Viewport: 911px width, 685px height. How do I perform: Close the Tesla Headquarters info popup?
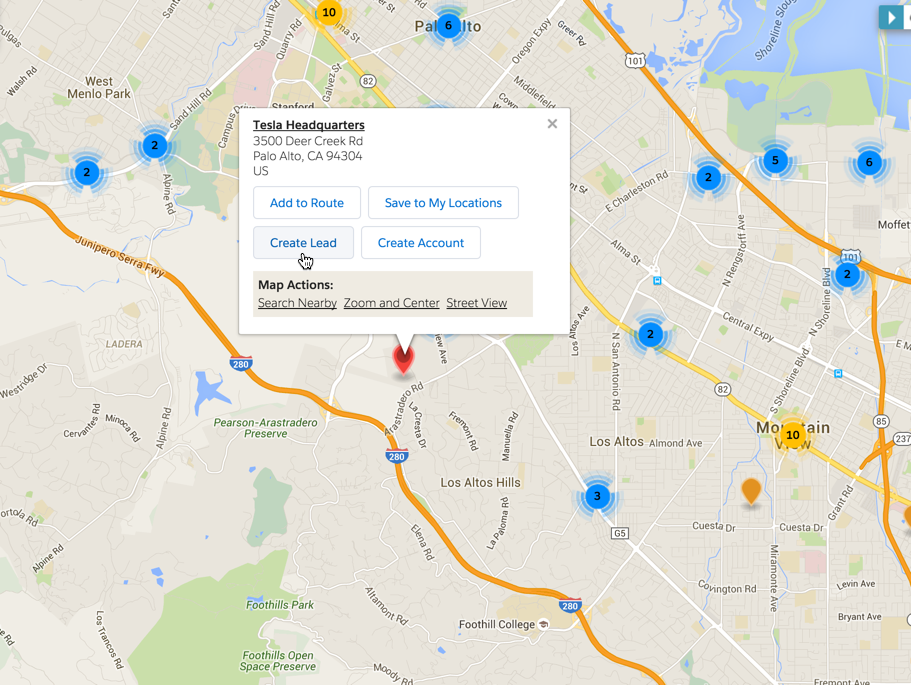552,124
